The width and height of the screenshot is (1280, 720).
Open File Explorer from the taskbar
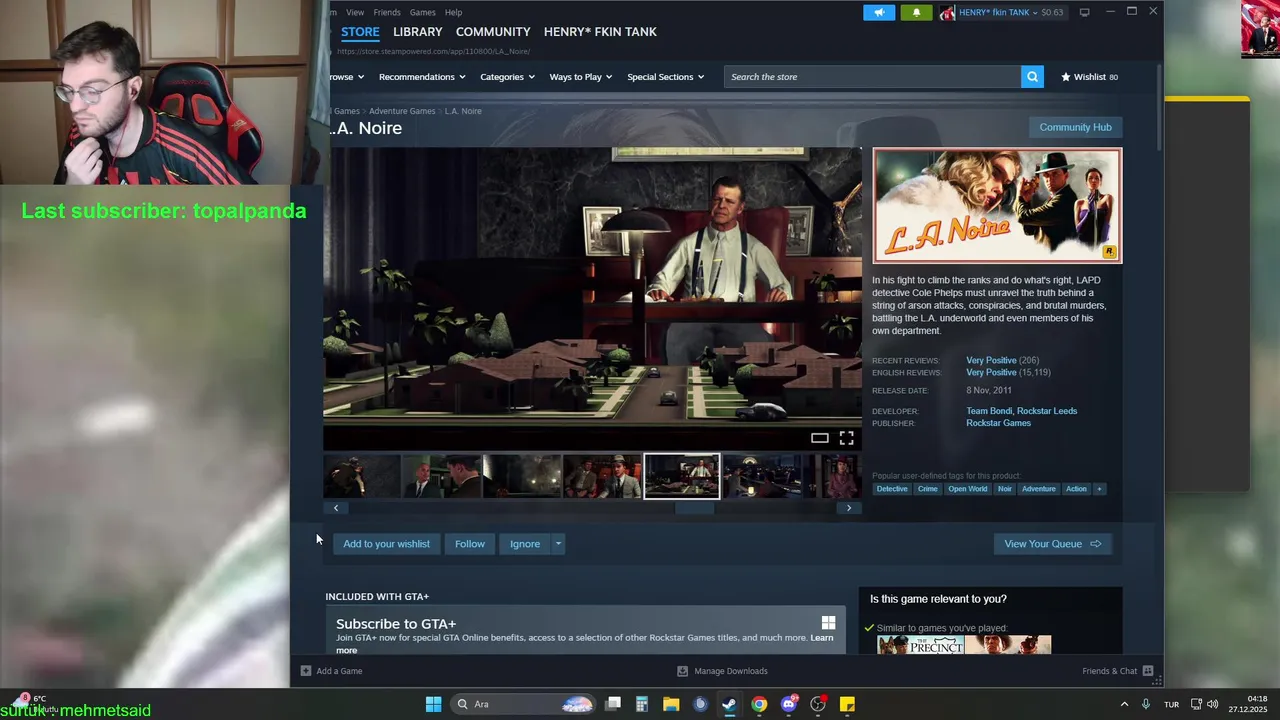[x=671, y=704]
